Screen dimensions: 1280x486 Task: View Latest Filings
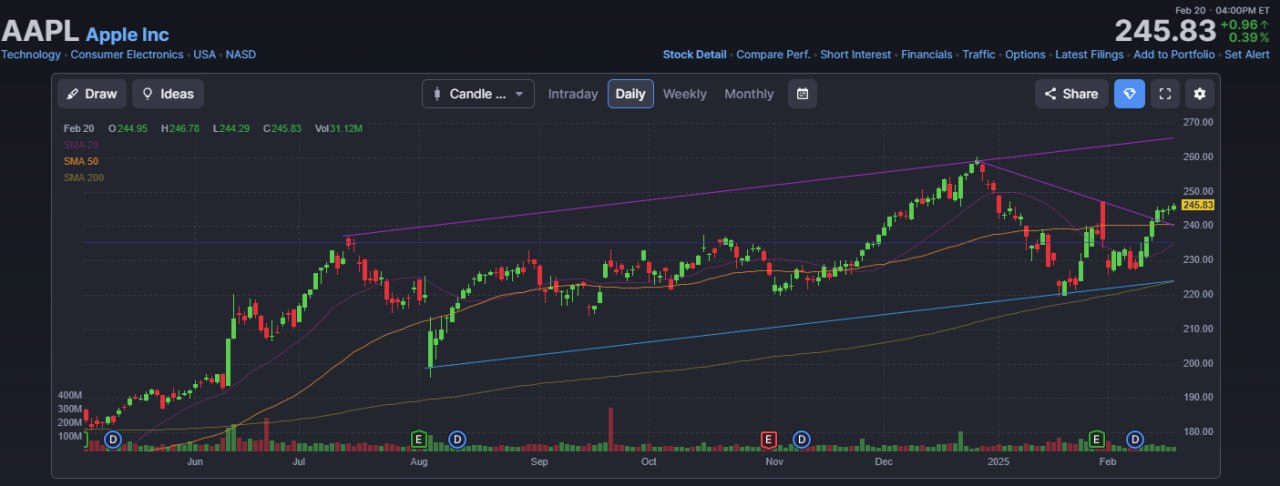[1089, 55]
